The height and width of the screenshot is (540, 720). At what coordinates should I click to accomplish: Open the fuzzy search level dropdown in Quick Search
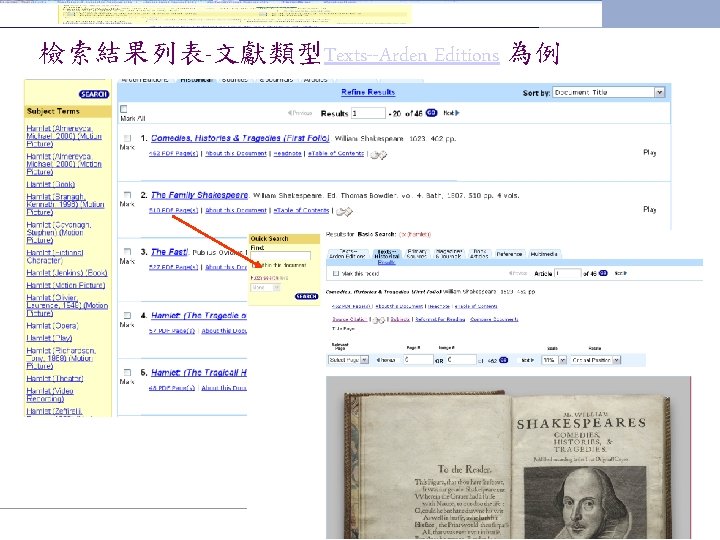[x=265, y=287]
